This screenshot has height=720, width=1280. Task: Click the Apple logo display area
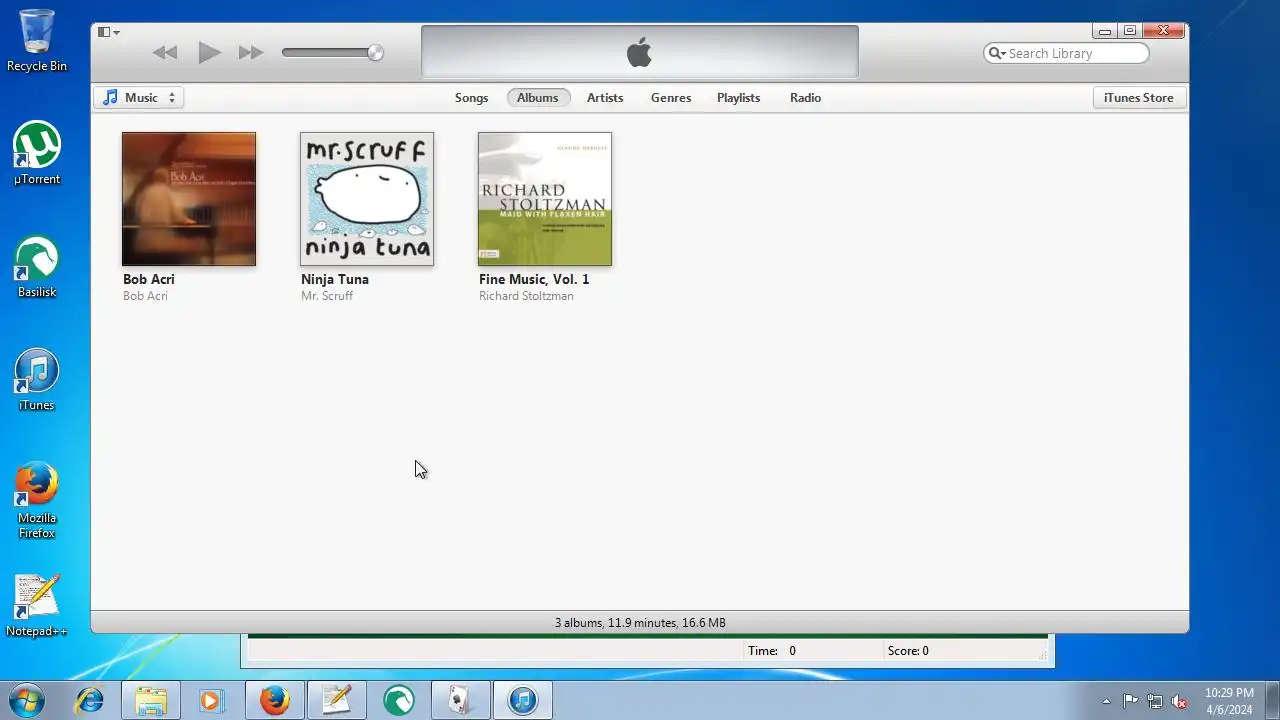(640, 52)
